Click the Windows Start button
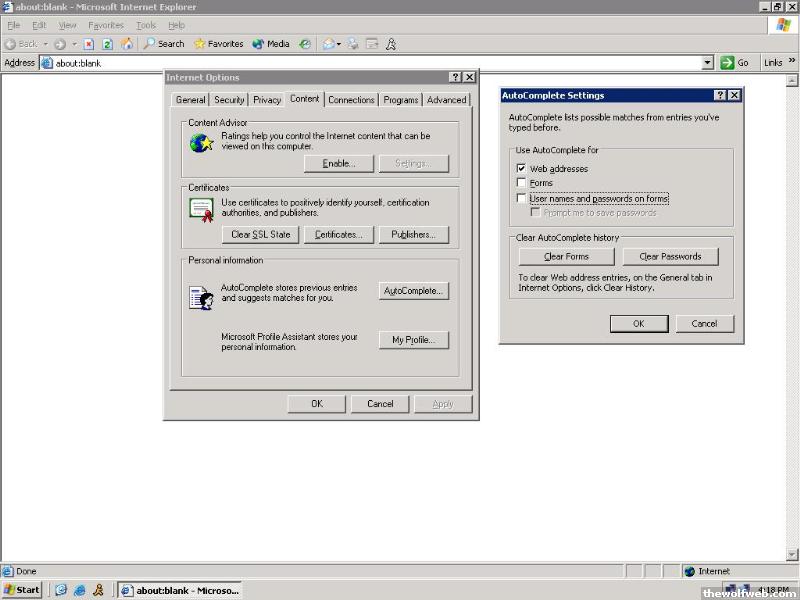This screenshot has height=600, width=800. pos(22,590)
